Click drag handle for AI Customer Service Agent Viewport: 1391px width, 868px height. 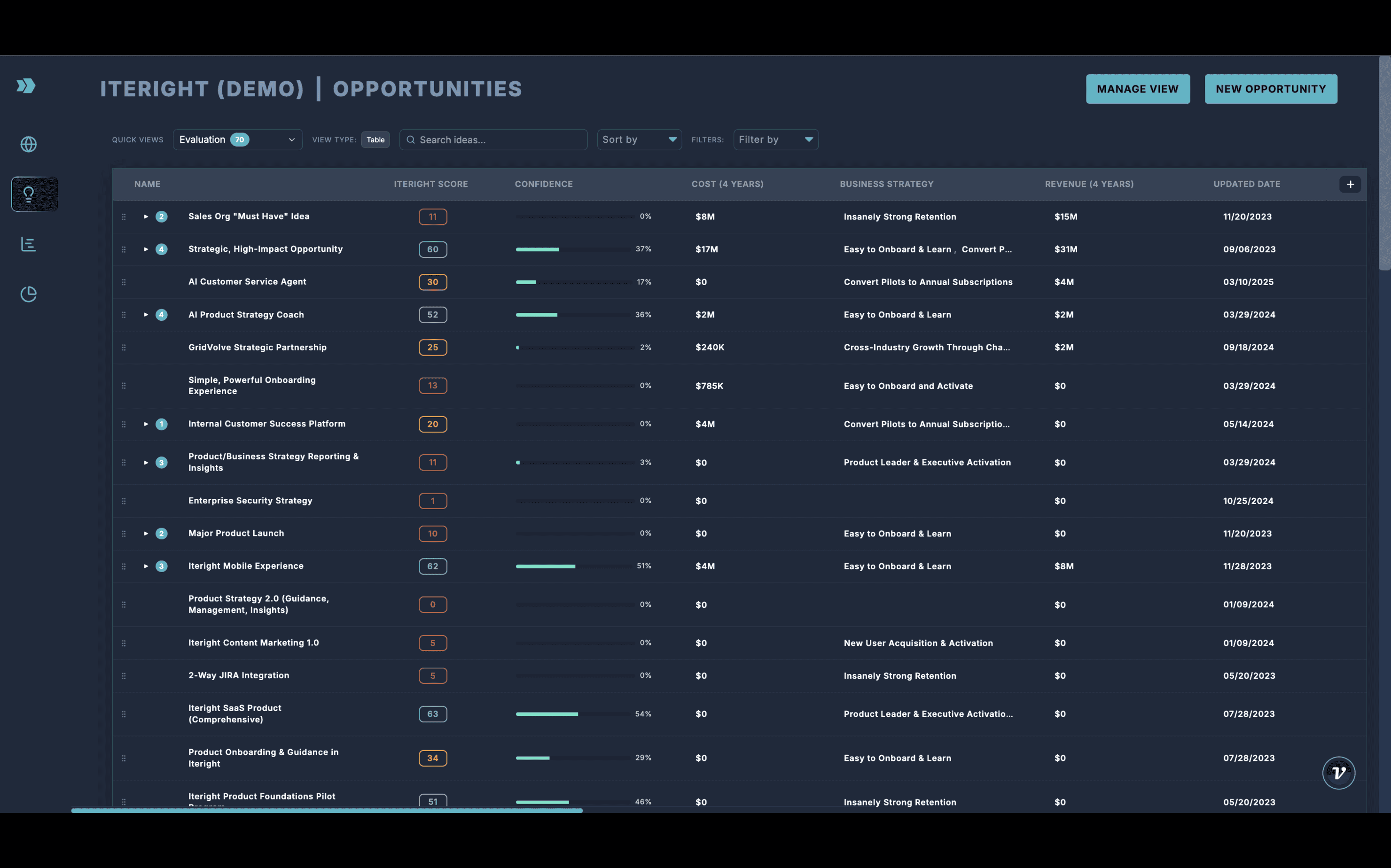[x=124, y=282]
